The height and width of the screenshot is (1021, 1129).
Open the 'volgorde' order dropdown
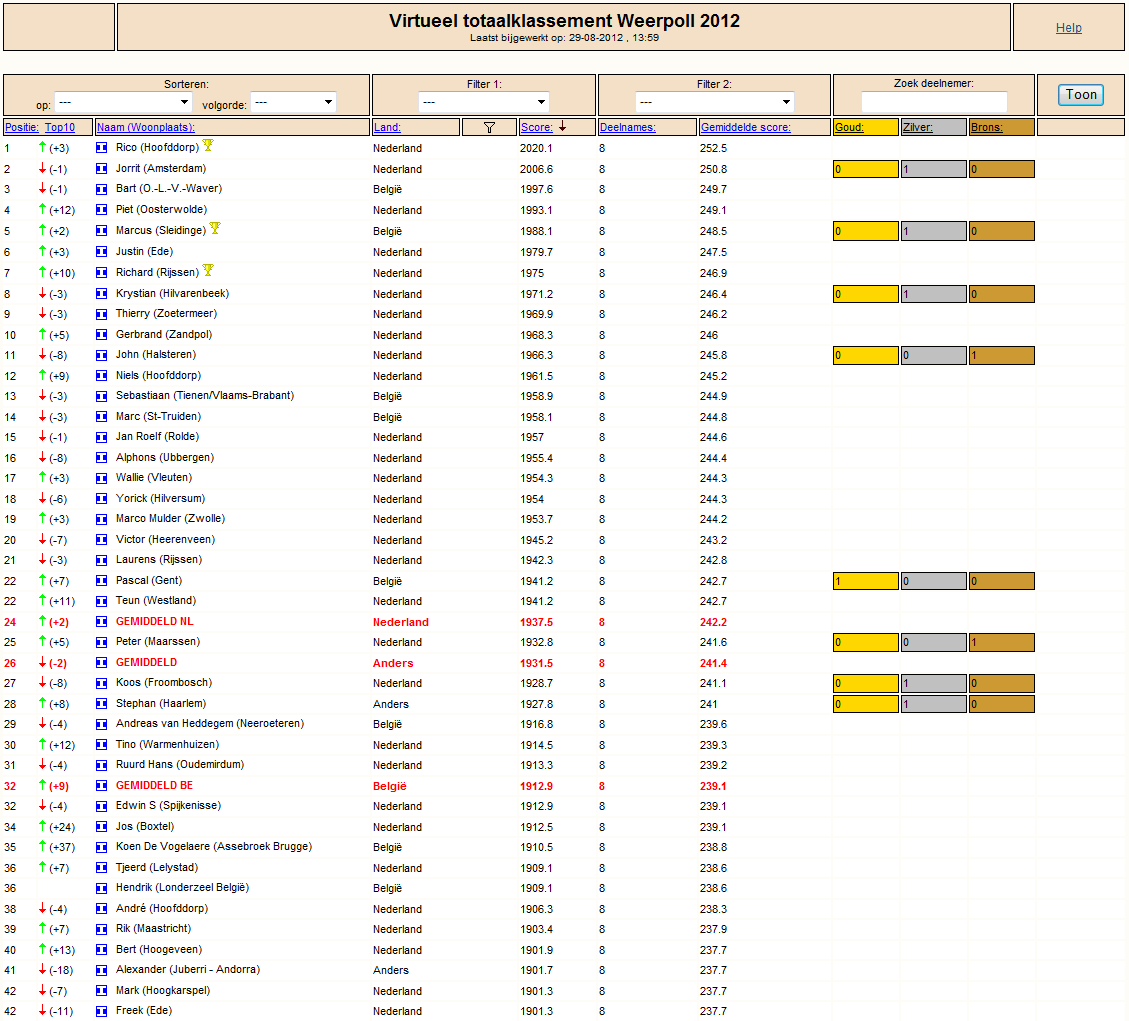[x=293, y=102]
